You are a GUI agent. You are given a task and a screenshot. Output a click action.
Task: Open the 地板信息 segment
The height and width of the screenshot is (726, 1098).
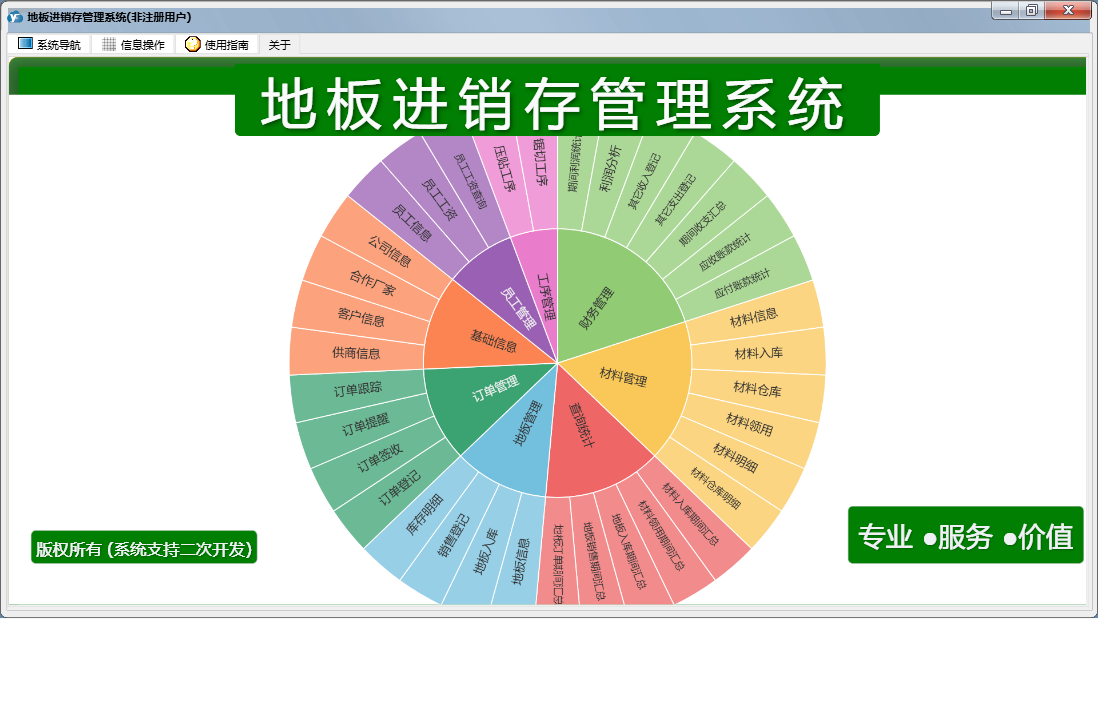pyautogui.click(x=520, y=561)
